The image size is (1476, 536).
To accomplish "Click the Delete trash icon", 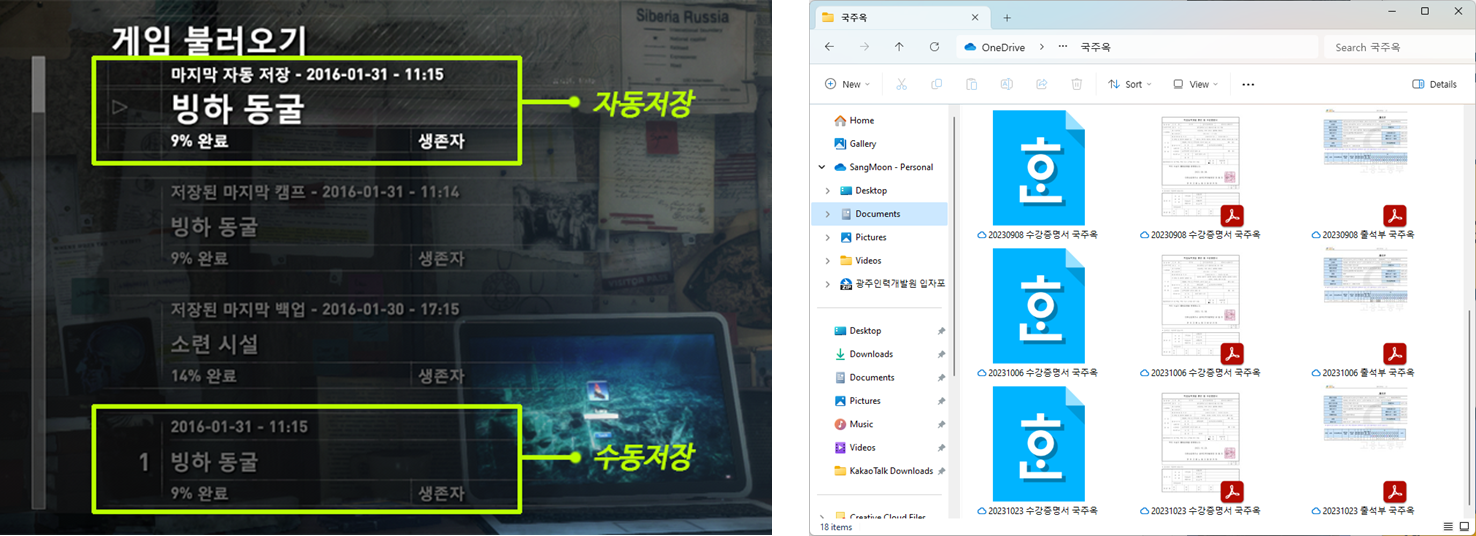I will click(x=1077, y=84).
